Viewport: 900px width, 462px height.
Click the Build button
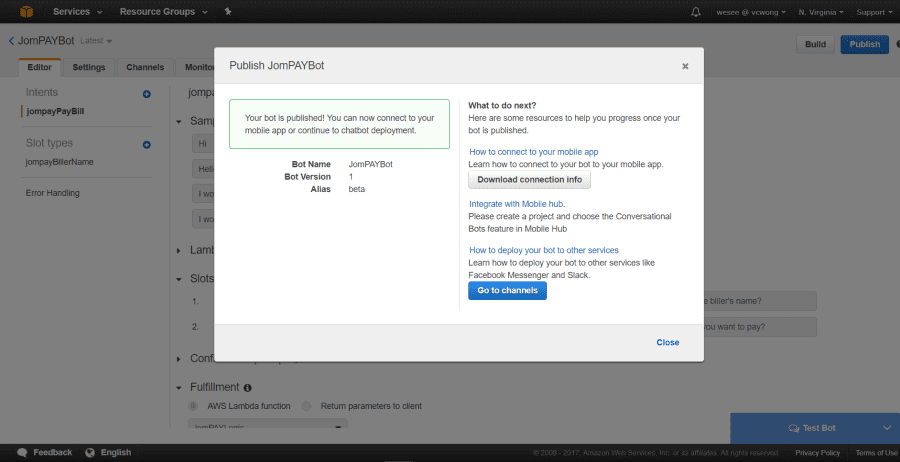coord(815,44)
